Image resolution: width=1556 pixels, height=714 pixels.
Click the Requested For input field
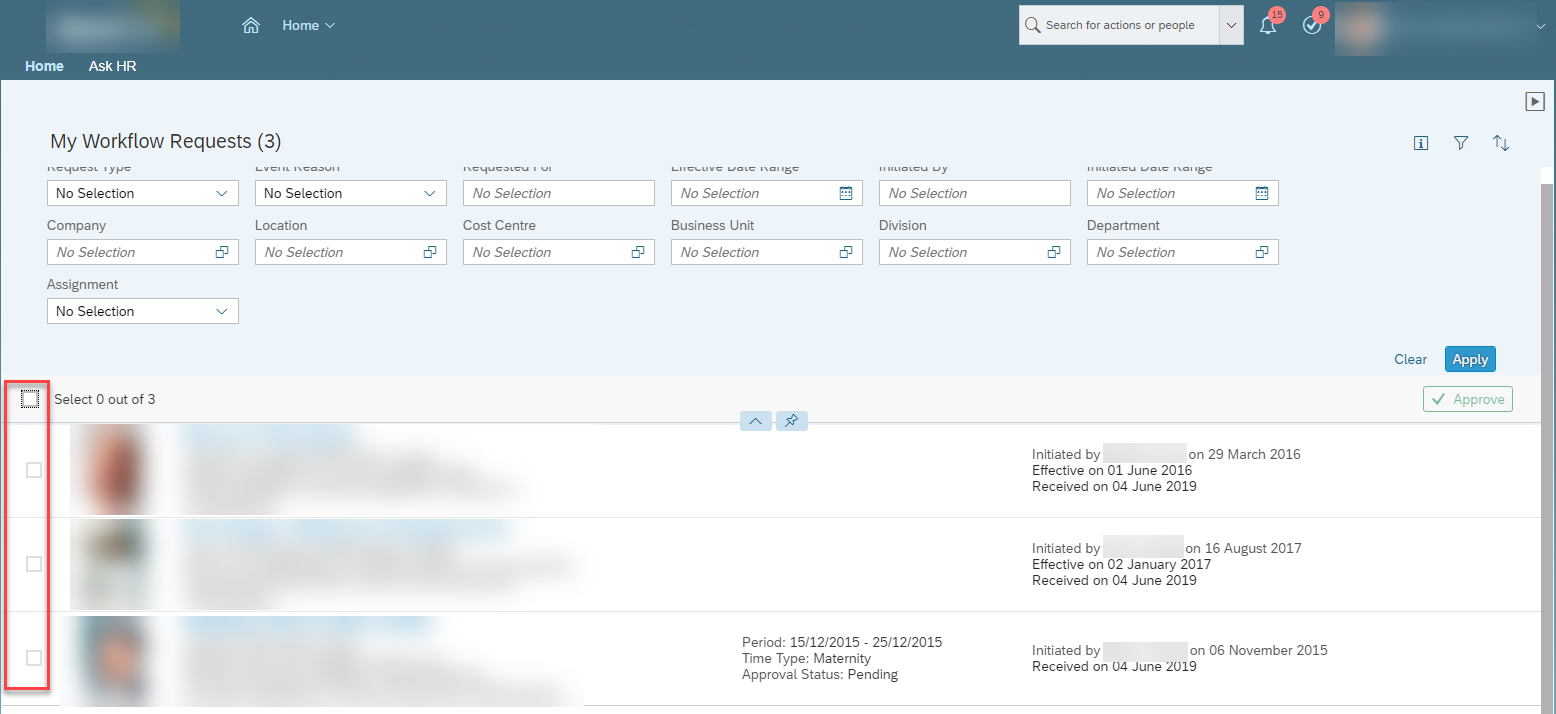[559, 193]
